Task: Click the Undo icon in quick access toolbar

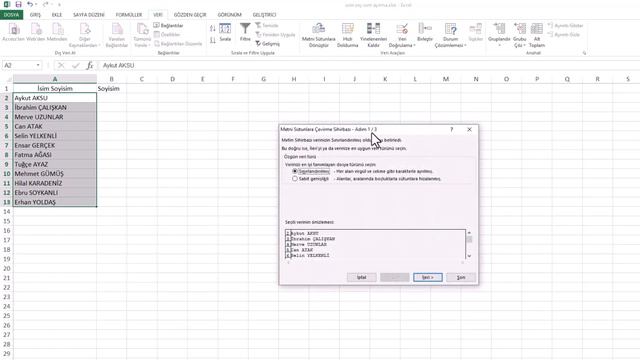Action: [x=30, y=4]
